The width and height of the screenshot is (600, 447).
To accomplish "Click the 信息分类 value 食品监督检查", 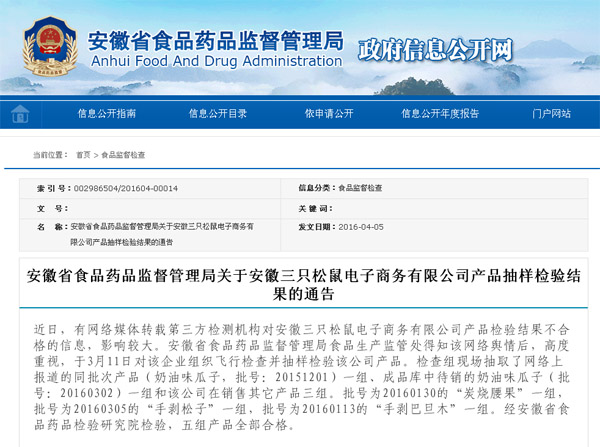I will pos(360,188).
